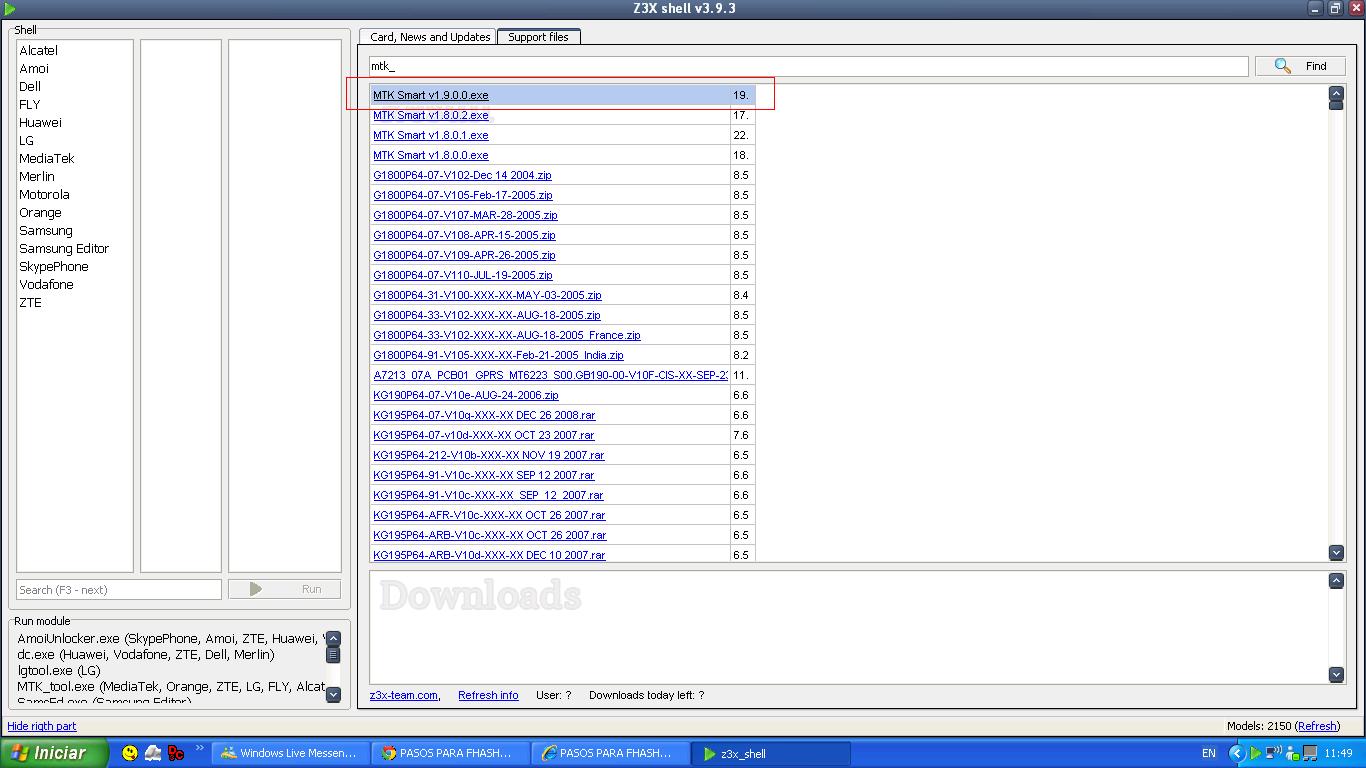Select Samsung Editor in the Shell list
The width and height of the screenshot is (1366, 768).
64,248
